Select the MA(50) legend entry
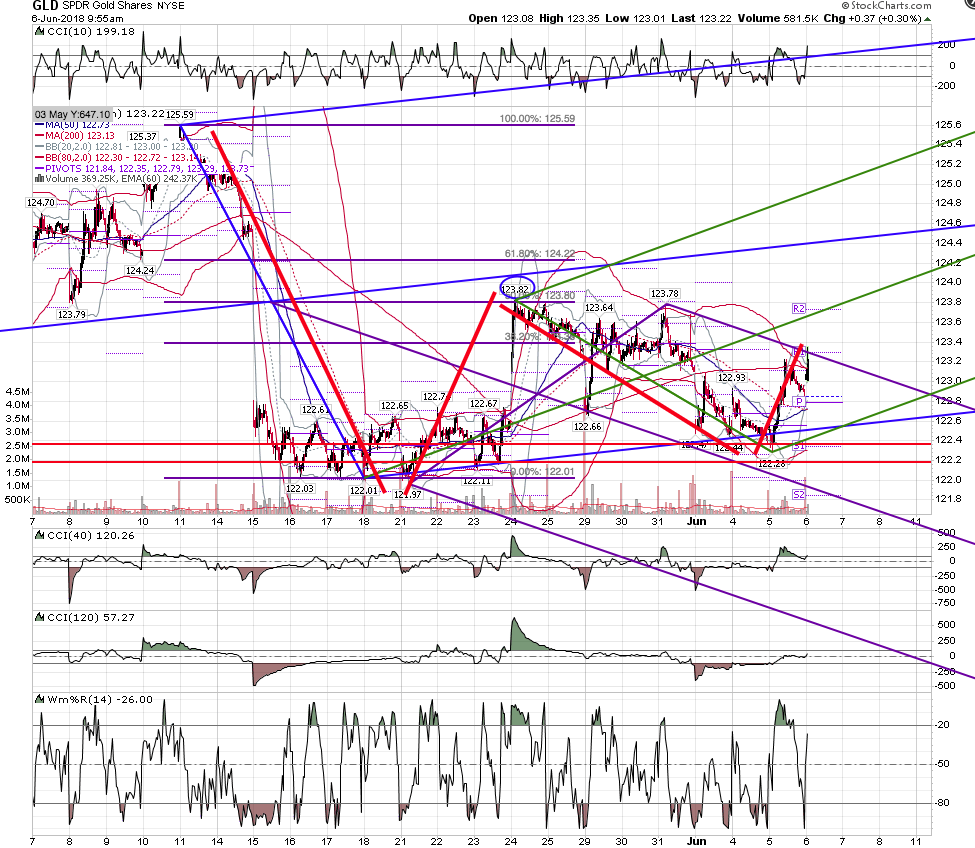 point(72,125)
